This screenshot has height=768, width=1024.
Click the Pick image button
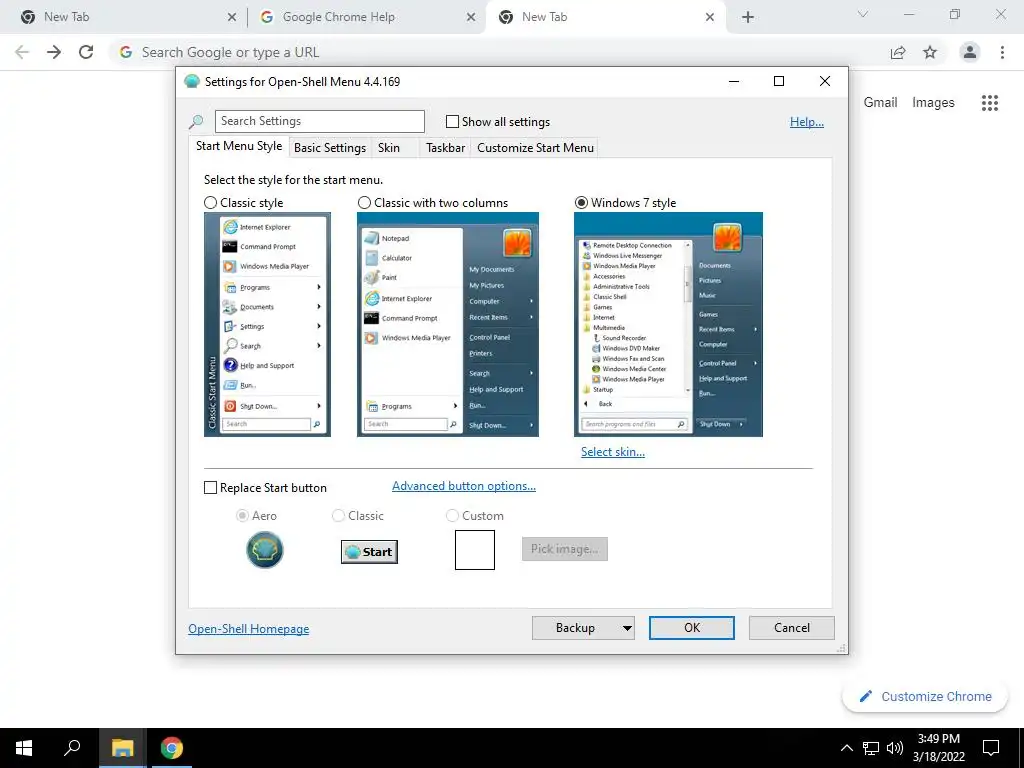565,549
